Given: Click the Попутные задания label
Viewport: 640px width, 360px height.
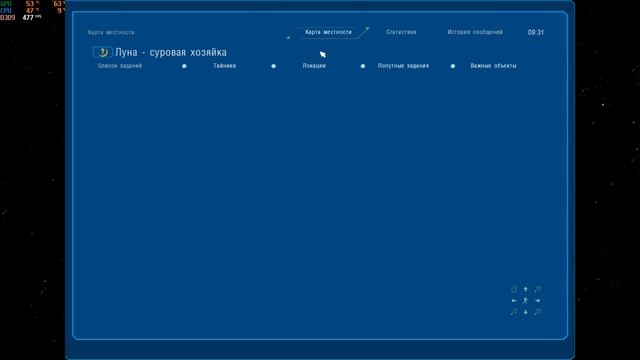Looking at the screenshot, I should pyautogui.click(x=403, y=66).
